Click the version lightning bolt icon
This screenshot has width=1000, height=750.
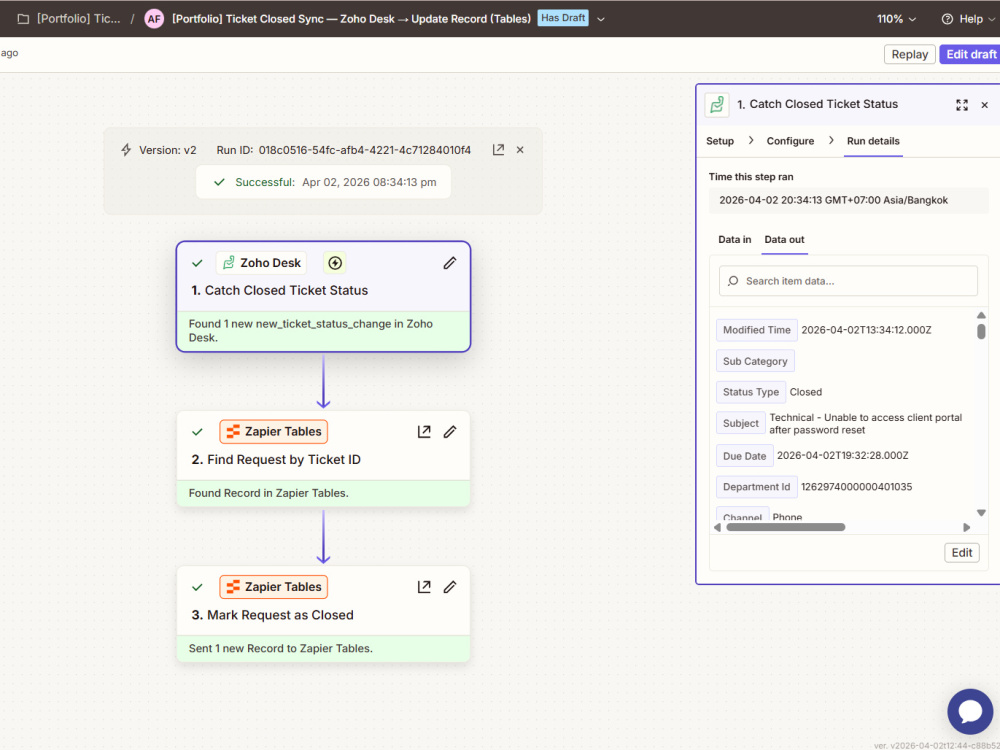126,150
